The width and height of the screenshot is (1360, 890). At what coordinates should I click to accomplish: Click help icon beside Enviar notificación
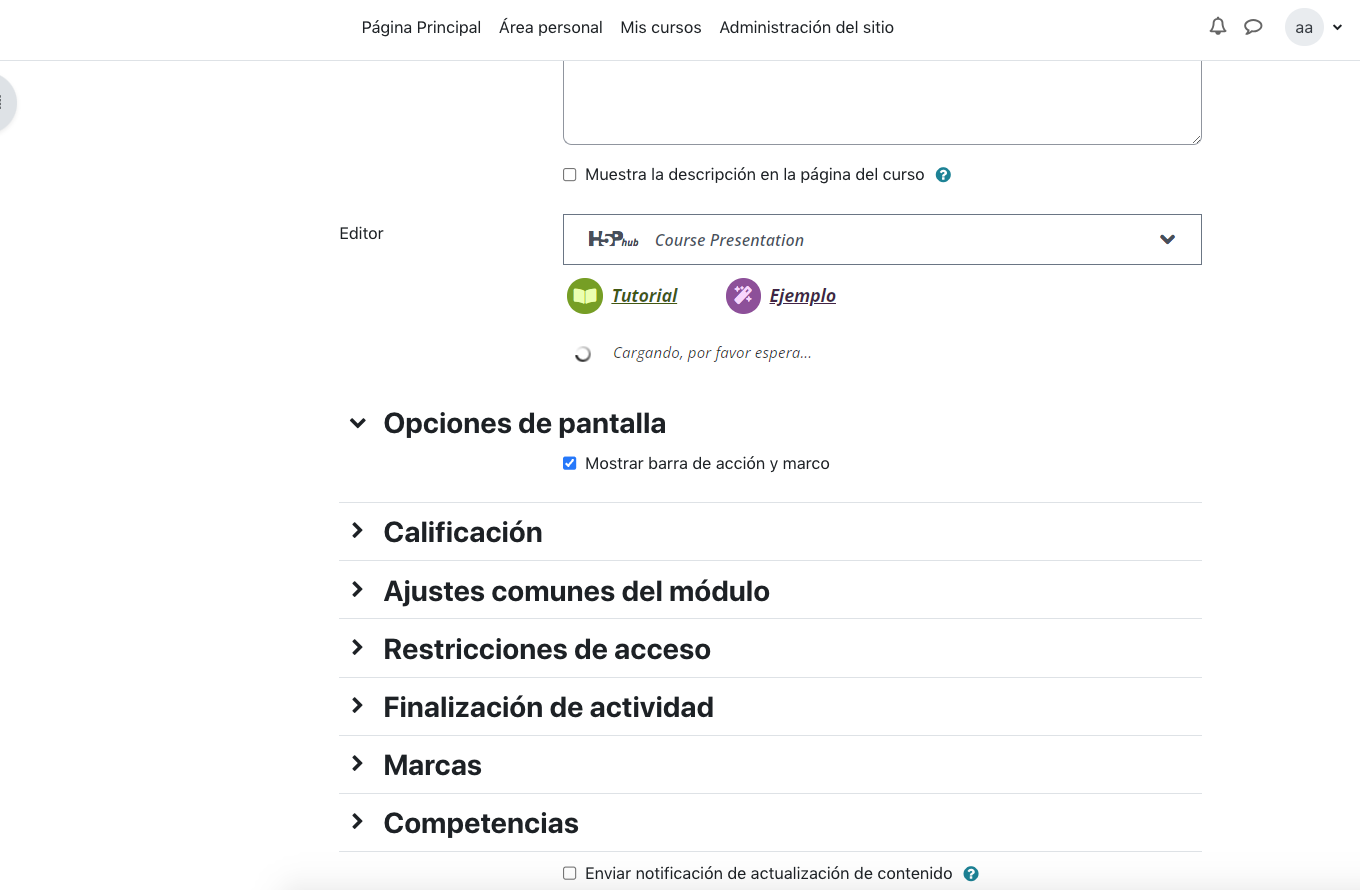coord(970,874)
